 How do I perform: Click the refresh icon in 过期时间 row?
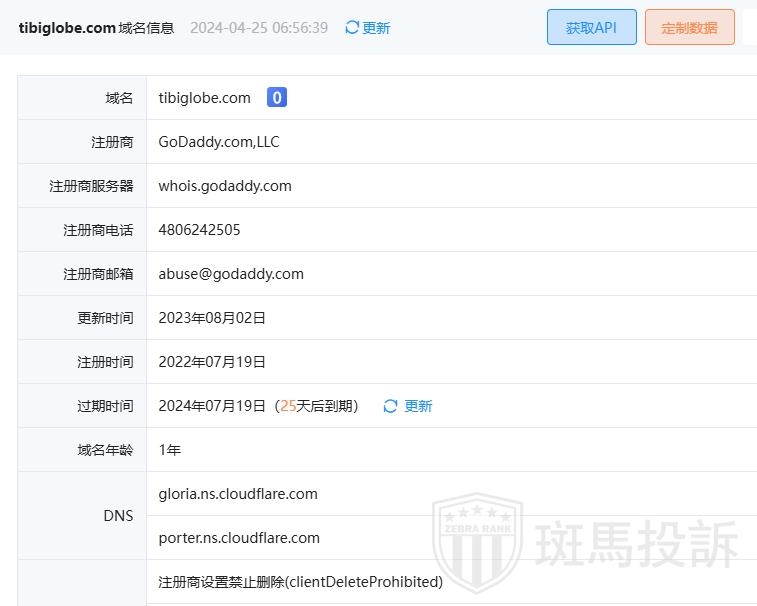pos(390,406)
